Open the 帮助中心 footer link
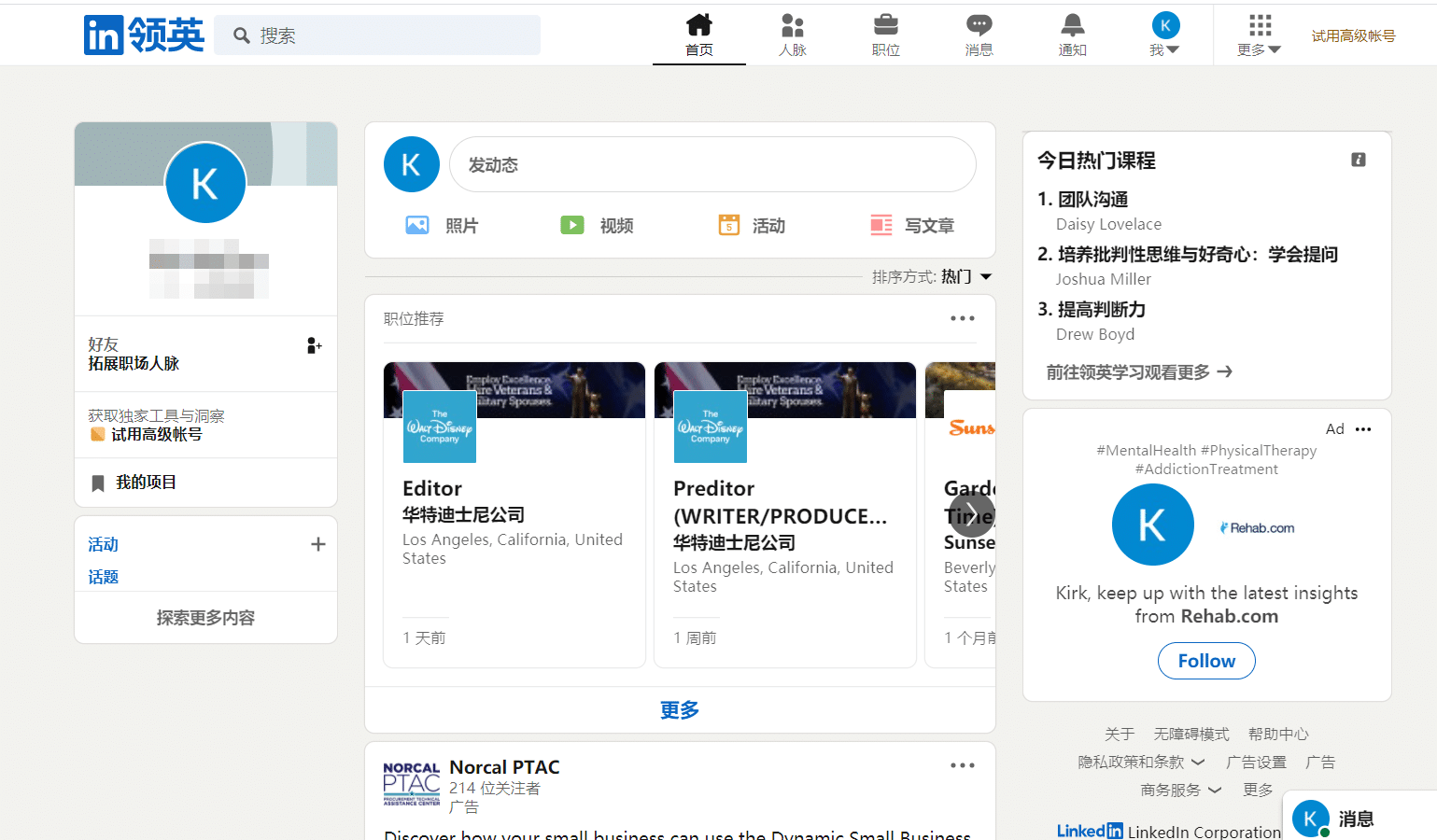The image size is (1437, 840). tap(1278, 735)
